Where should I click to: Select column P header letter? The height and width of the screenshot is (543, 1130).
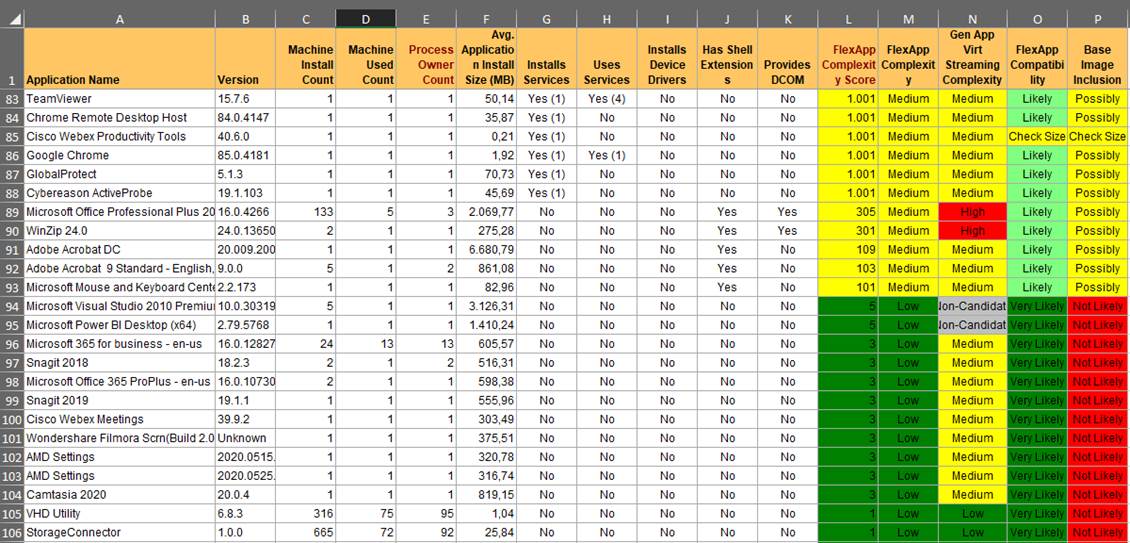[x=1097, y=18]
